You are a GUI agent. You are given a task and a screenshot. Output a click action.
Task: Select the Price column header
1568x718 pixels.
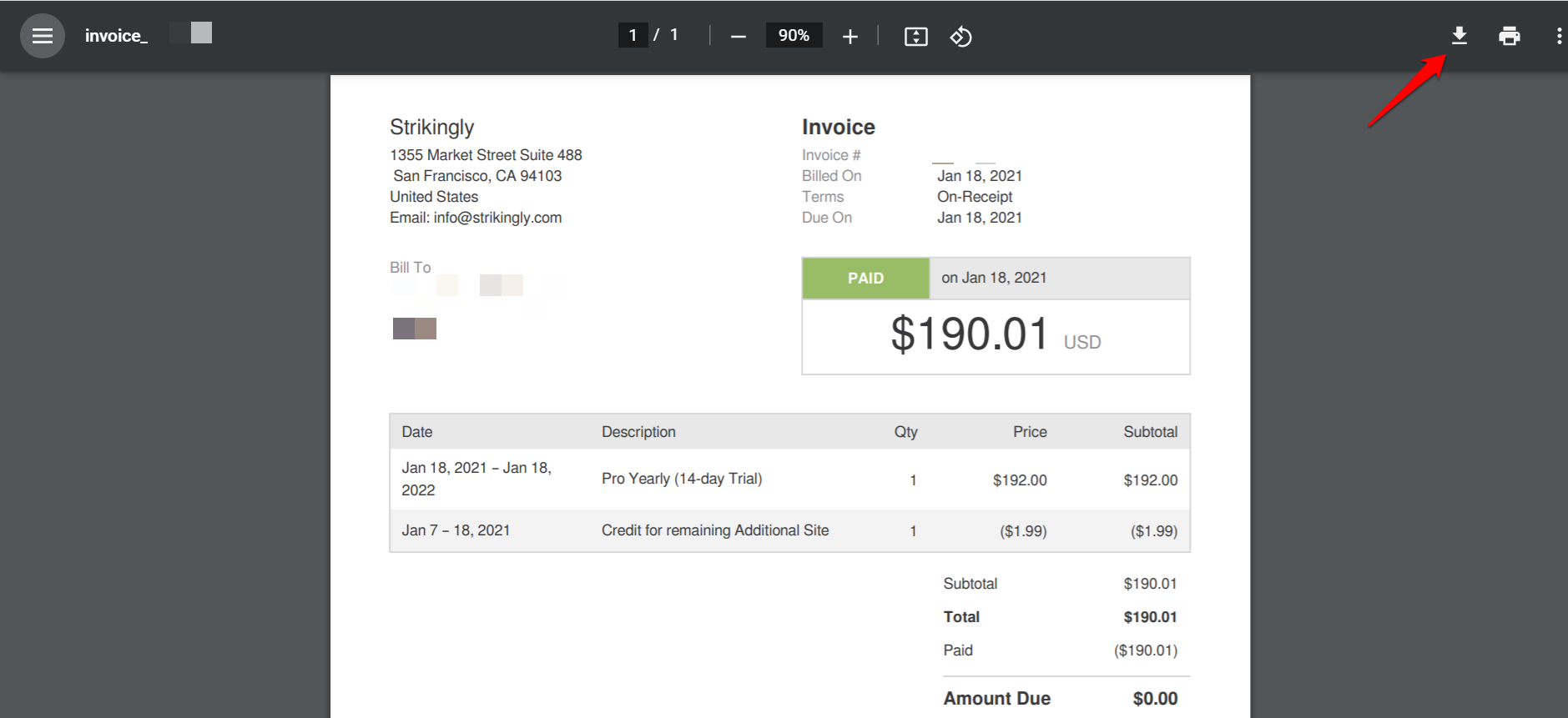(1030, 432)
